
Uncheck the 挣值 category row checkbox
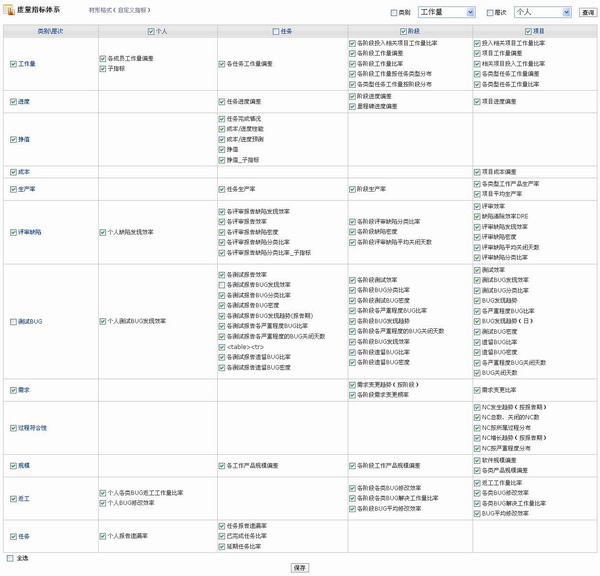point(14,139)
